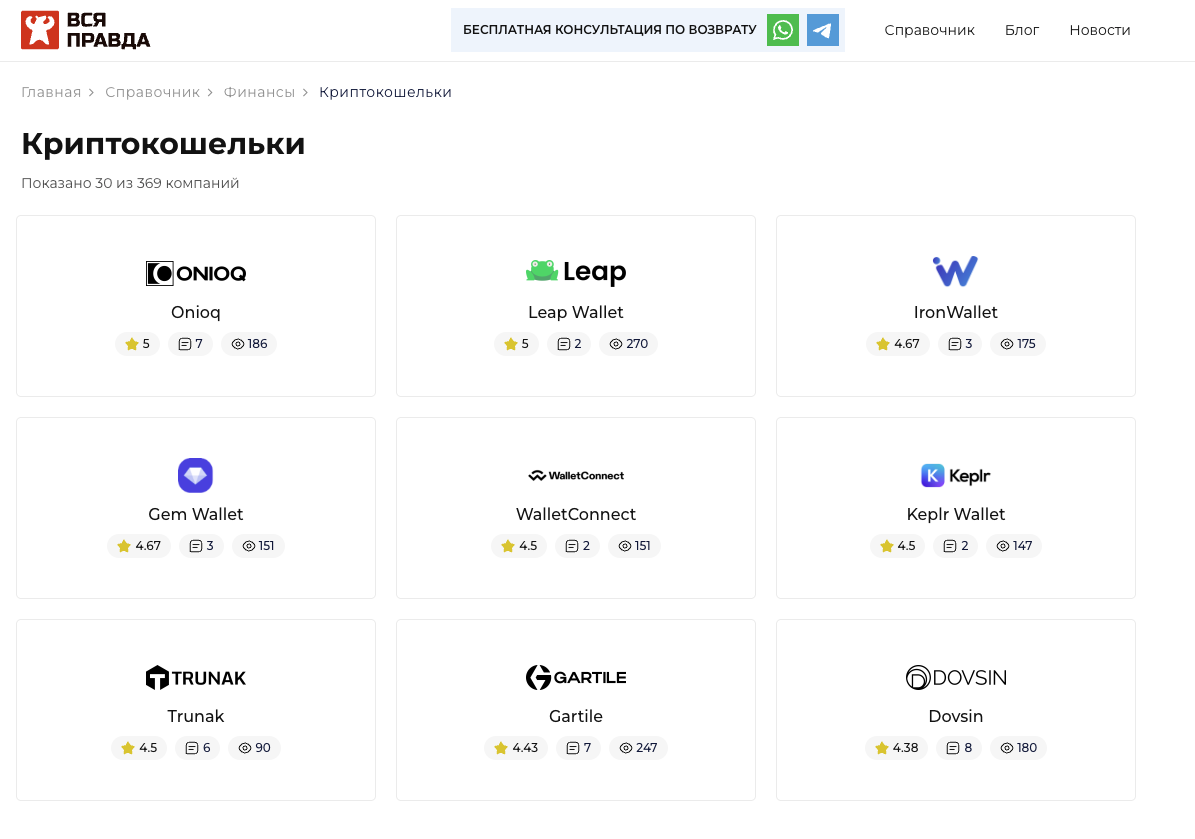Click Trunak reviews count 6 badge
This screenshot has width=1195, height=839.
[198, 748]
